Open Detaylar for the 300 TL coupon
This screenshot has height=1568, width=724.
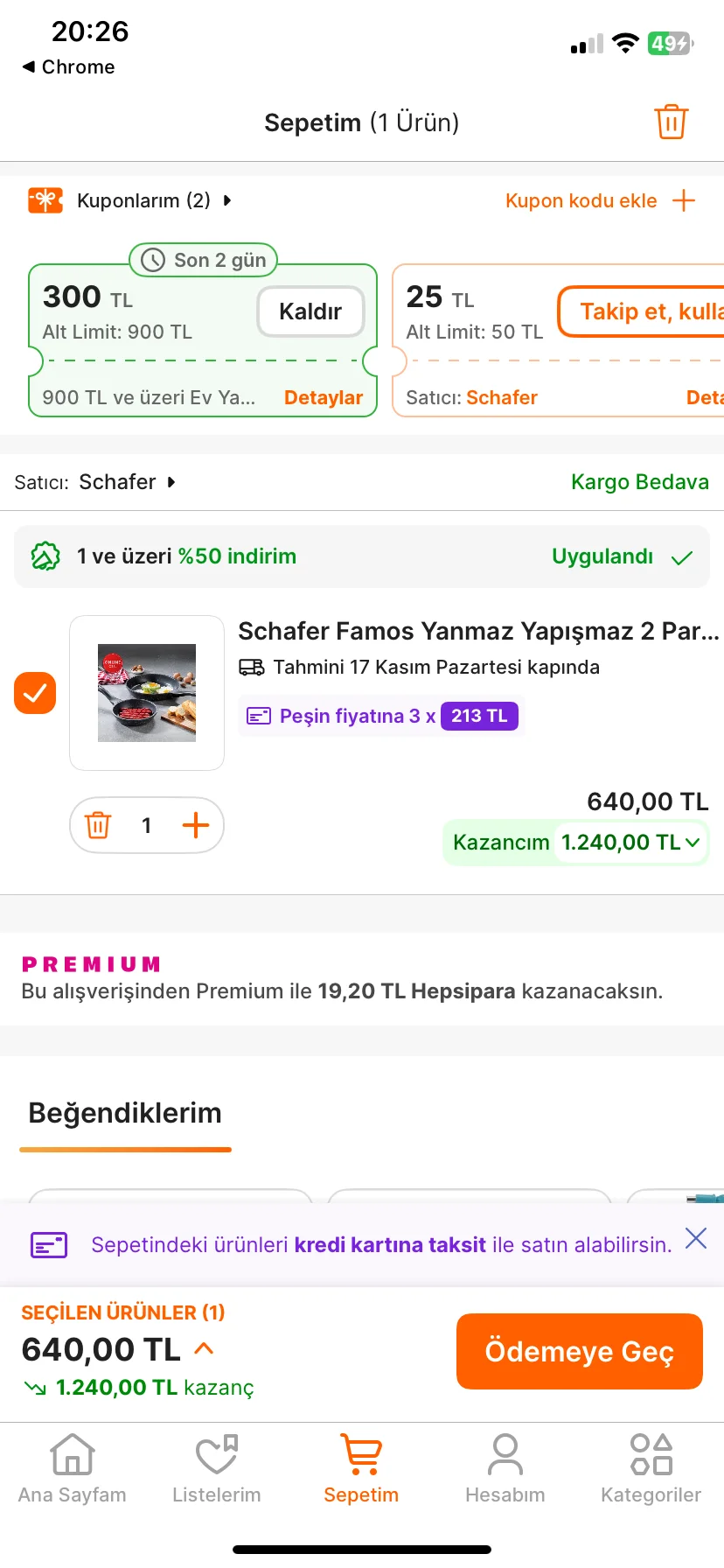[323, 397]
